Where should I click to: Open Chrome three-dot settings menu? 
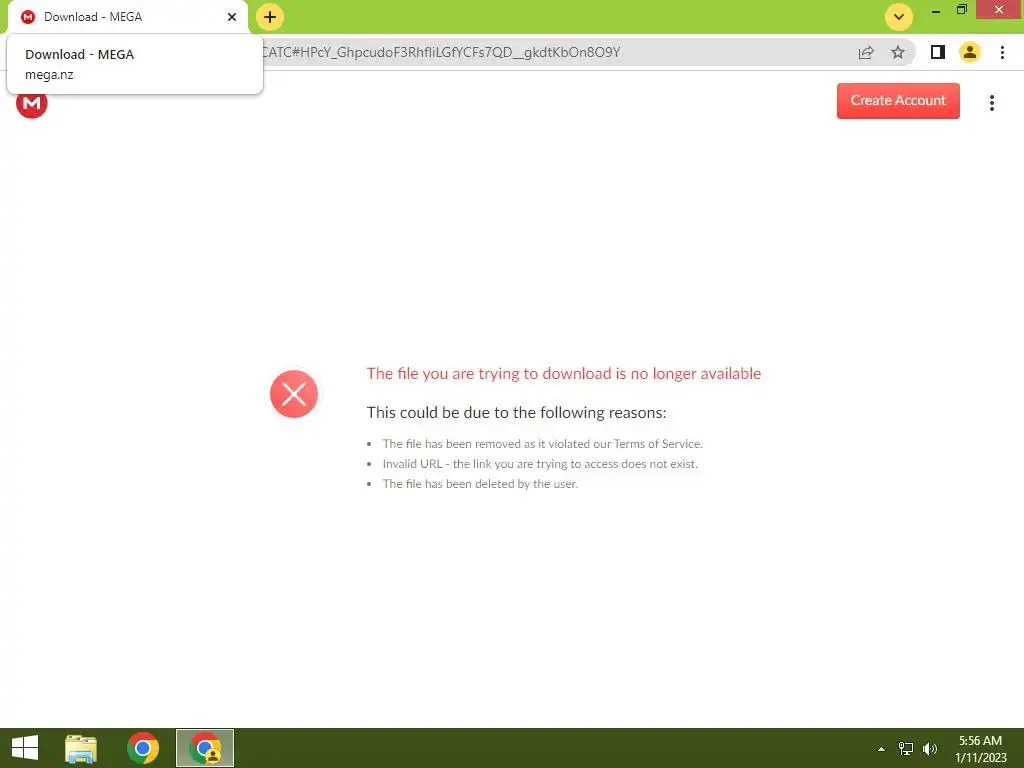click(1002, 52)
